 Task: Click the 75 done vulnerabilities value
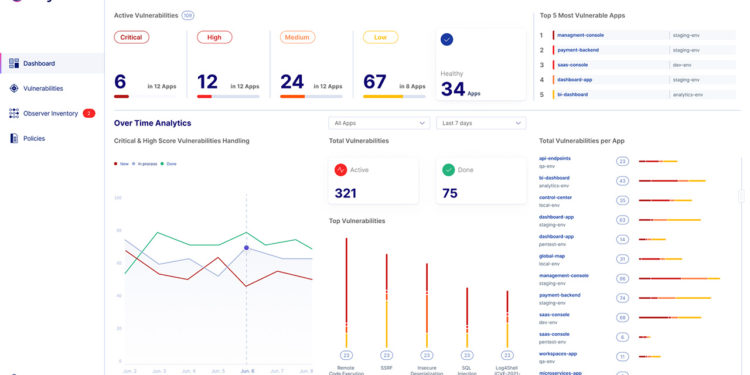(450, 193)
